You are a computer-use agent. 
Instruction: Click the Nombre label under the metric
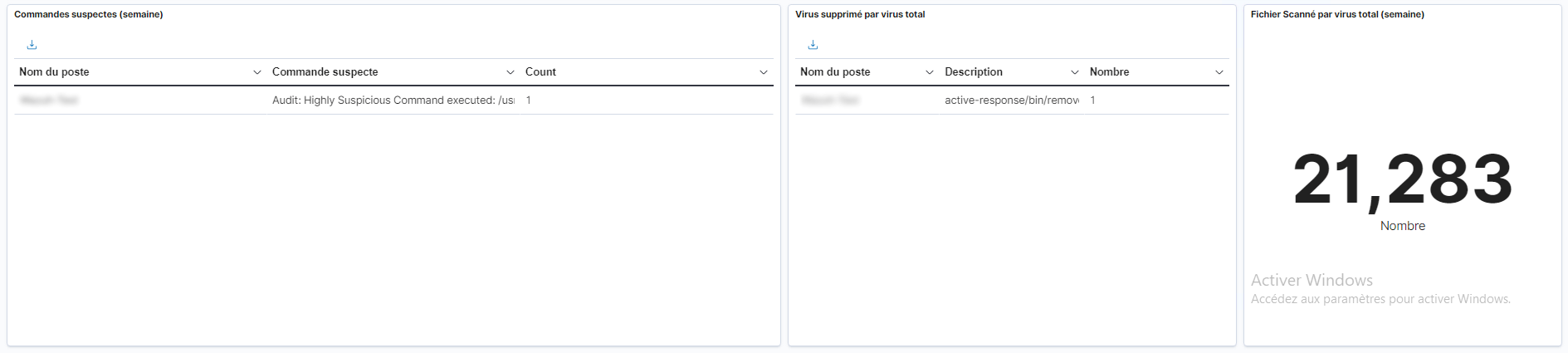coord(1403,226)
